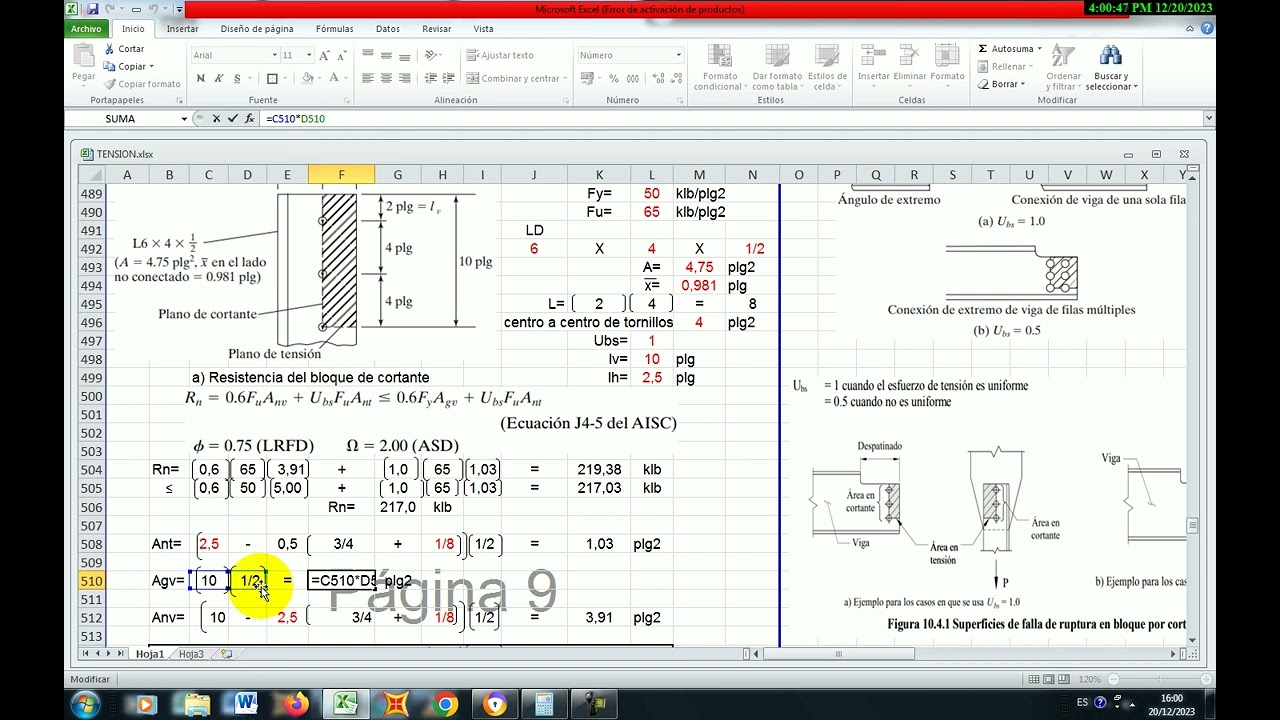Open Firefox from the taskbar

pos(296,705)
